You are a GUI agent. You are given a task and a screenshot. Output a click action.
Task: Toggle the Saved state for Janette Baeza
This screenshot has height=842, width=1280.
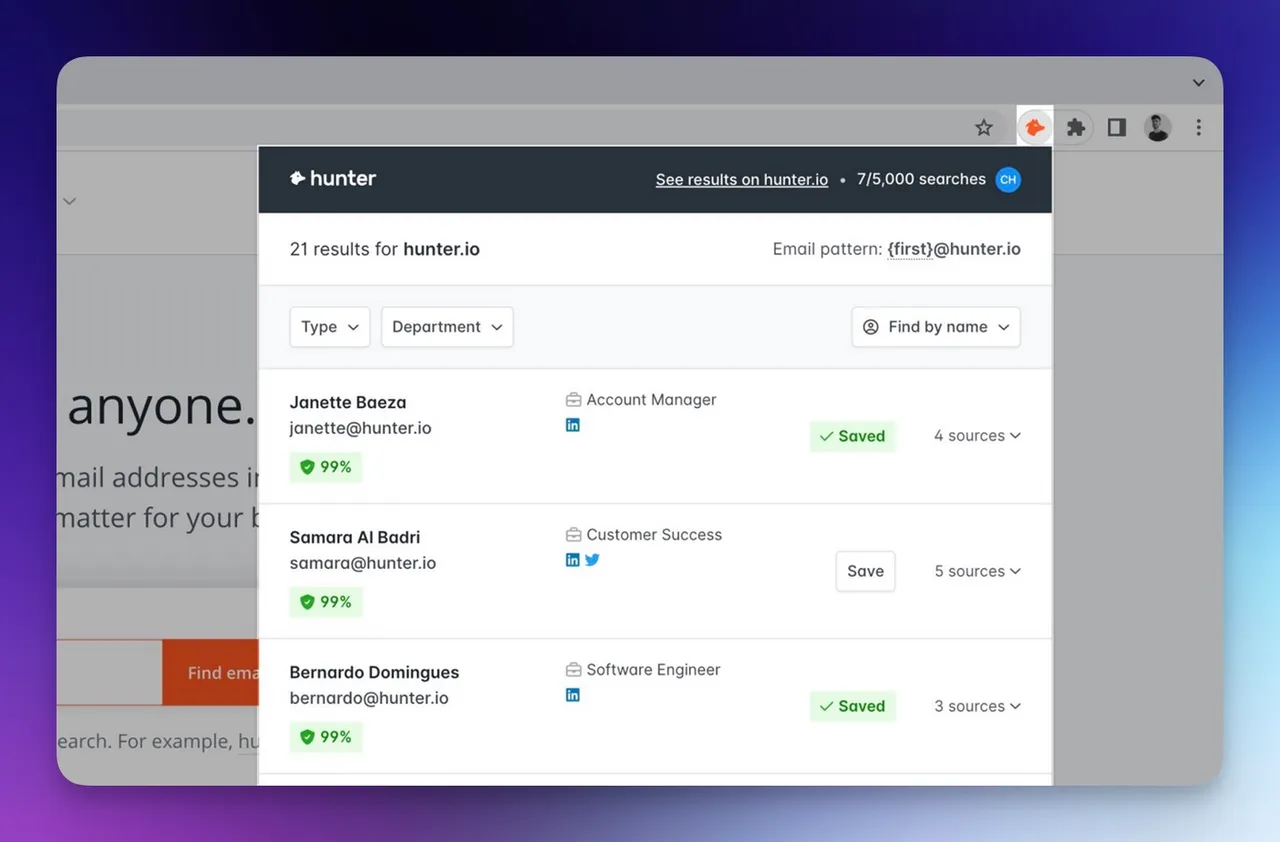(x=852, y=436)
